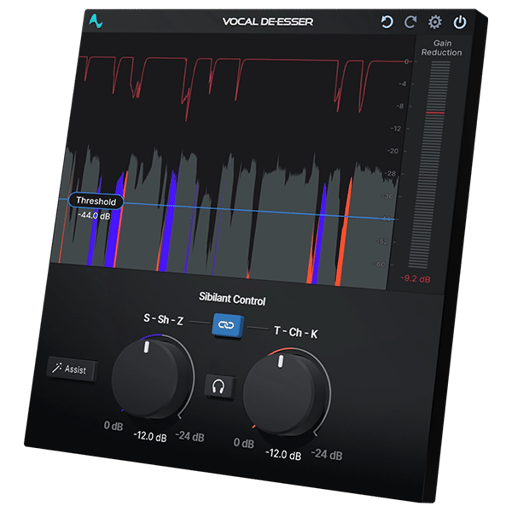Toggle the Sibilant Control link button

228,325
